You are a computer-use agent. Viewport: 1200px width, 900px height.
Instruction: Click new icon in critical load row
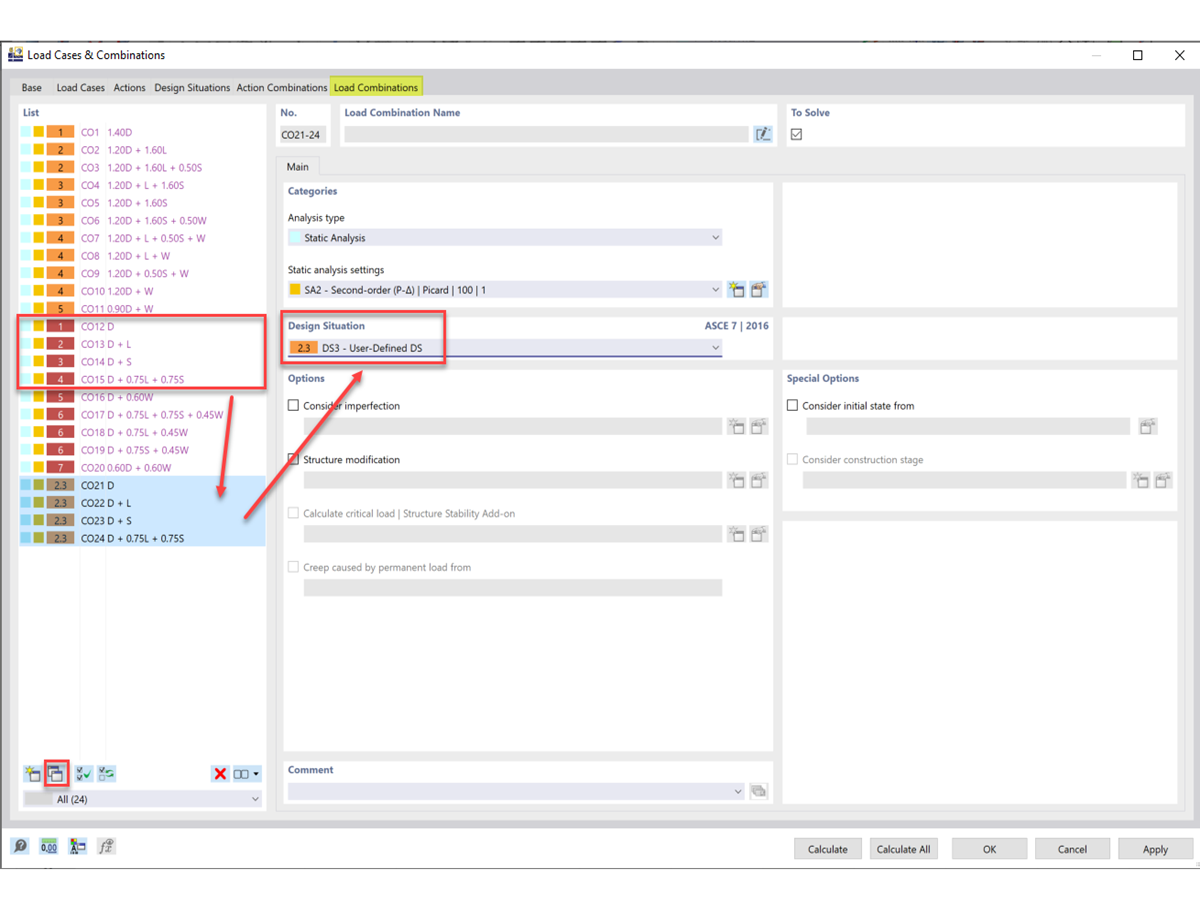click(x=736, y=535)
